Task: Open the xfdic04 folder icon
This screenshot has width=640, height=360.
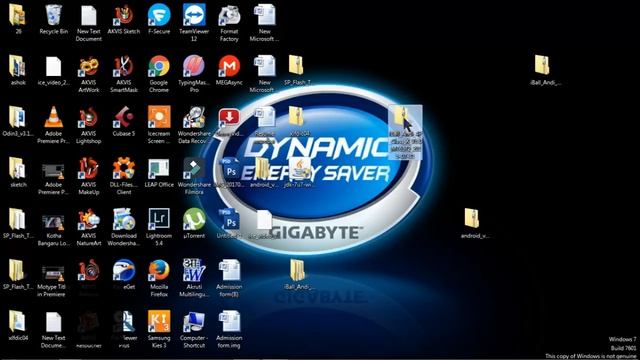Action: point(17,322)
